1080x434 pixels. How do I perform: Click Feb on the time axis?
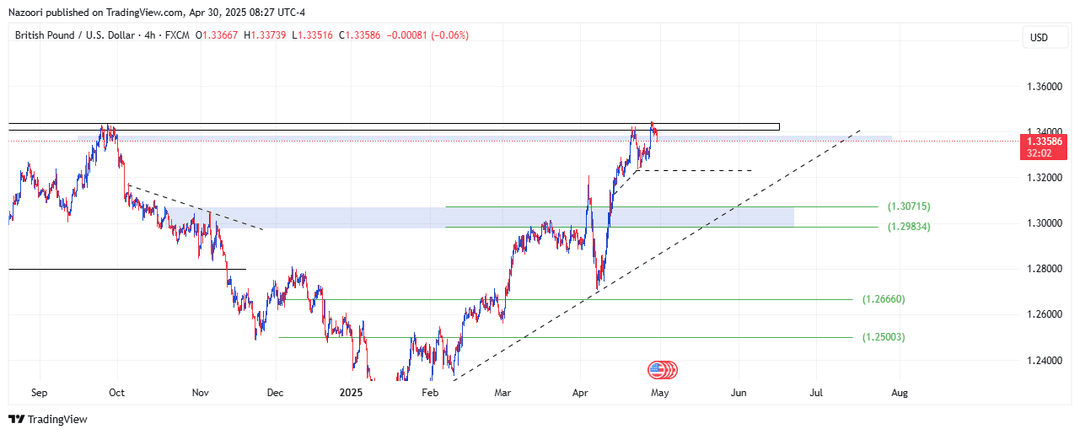(x=430, y=393)
